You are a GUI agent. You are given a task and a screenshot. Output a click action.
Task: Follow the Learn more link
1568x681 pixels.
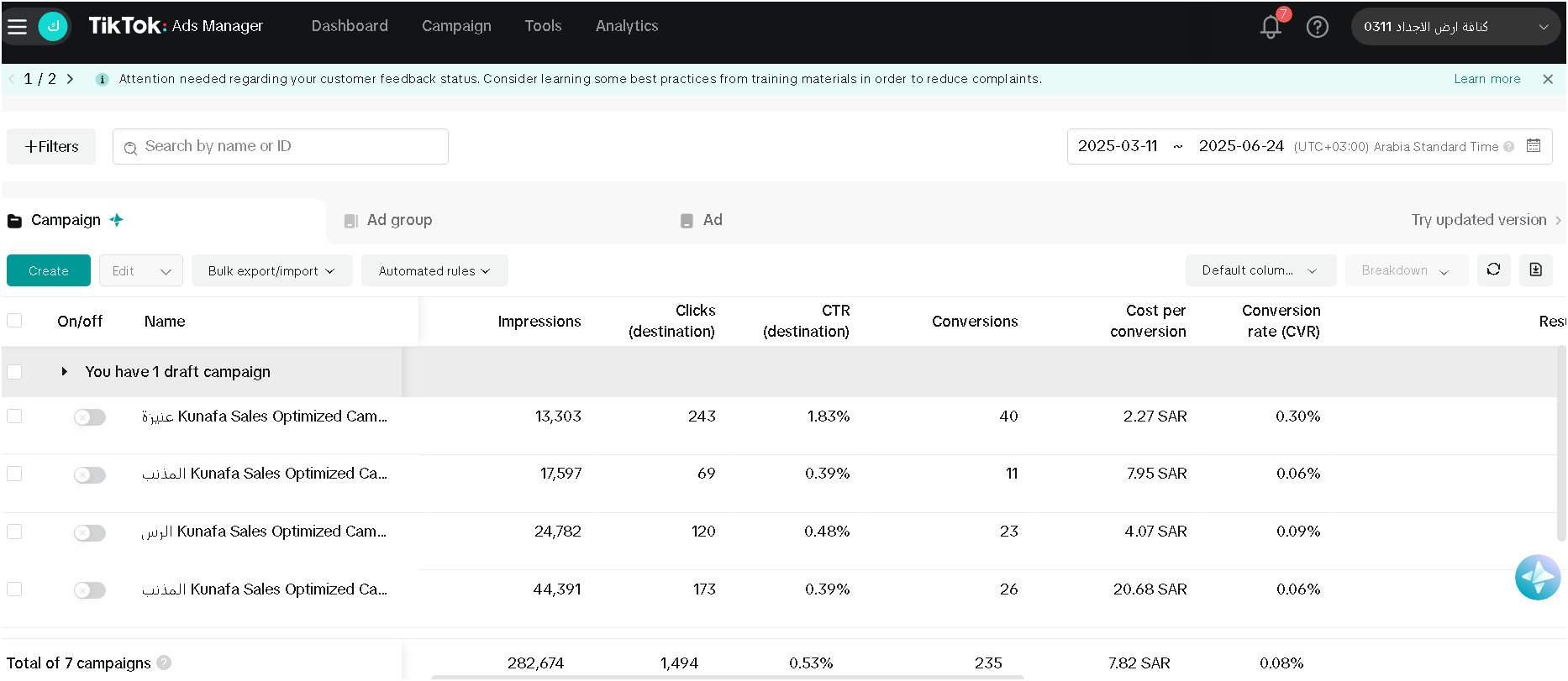click(x=1487, y=79)
